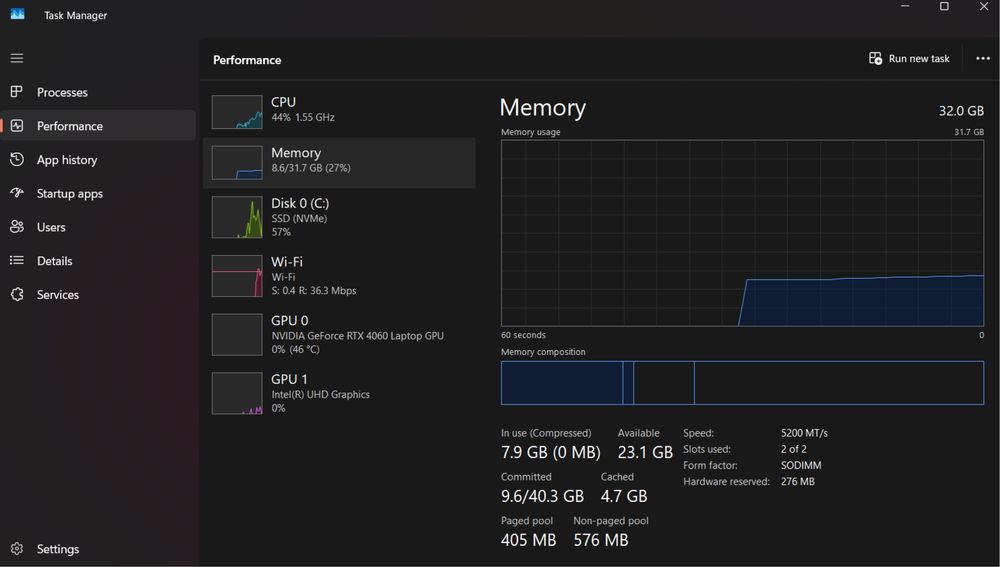Click the Run new task button
1000x567 pixels.
pos(909,59)
